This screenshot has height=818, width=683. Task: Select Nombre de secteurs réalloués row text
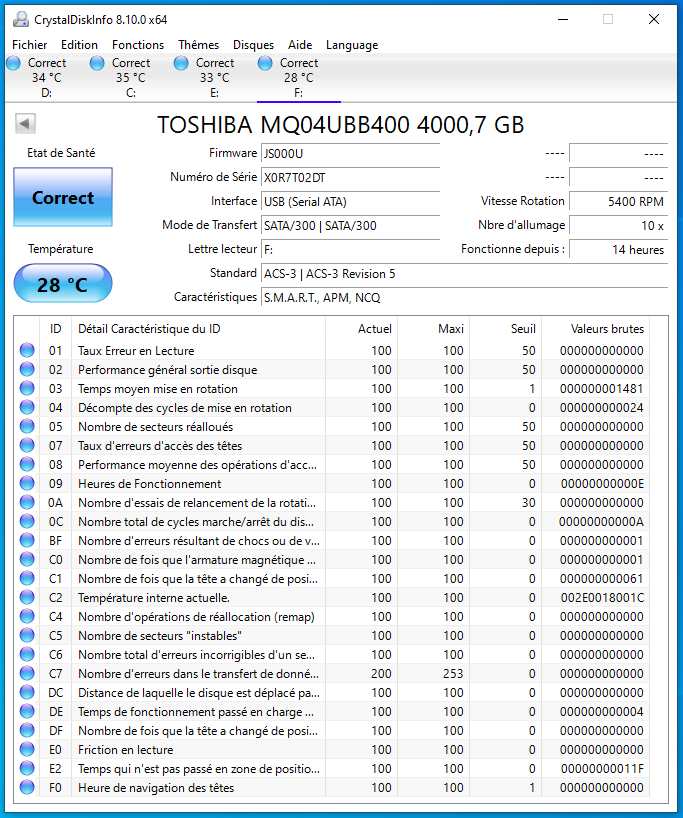click(155, 427)
